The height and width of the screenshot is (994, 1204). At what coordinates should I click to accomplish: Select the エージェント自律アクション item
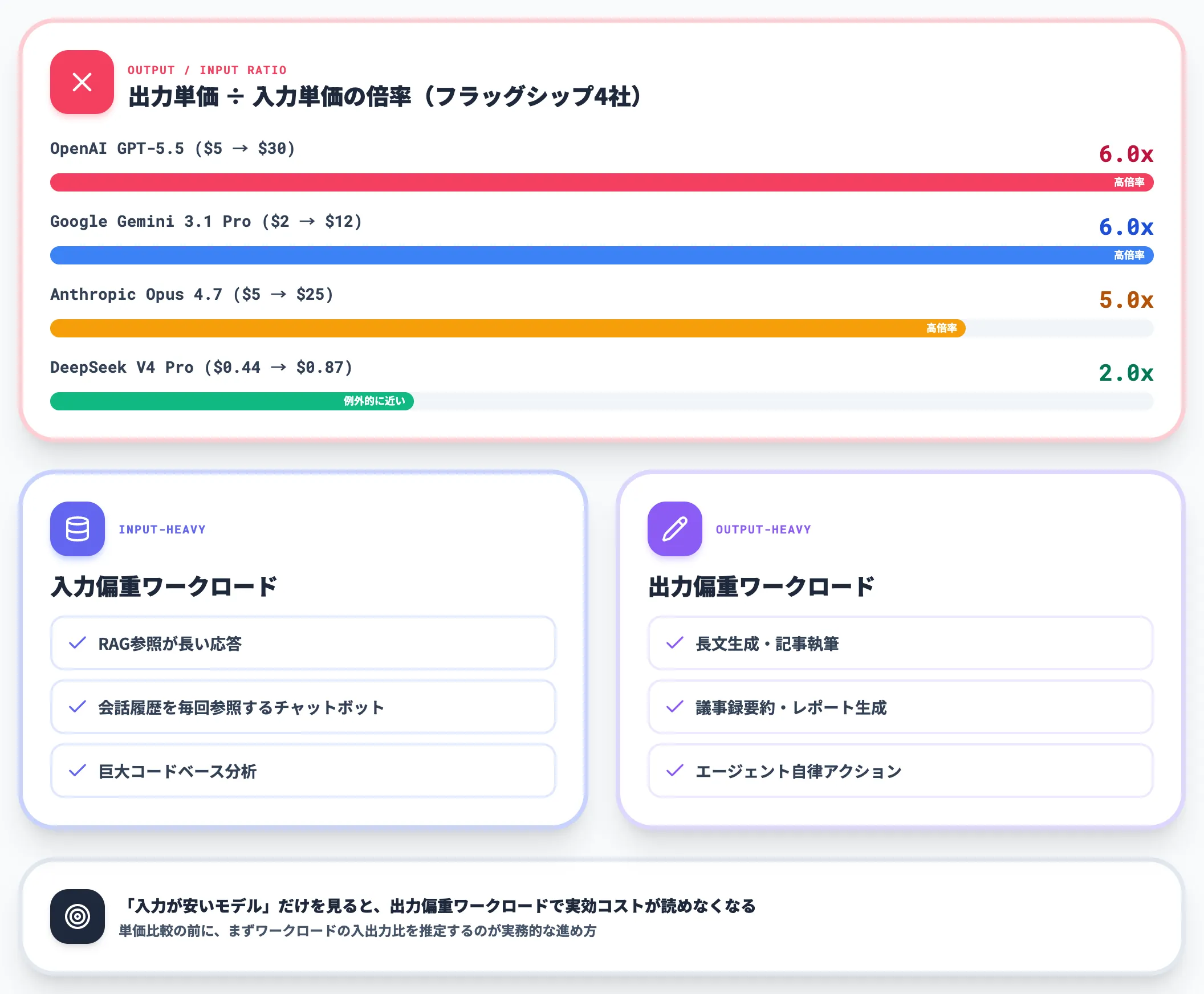point(900,771)
